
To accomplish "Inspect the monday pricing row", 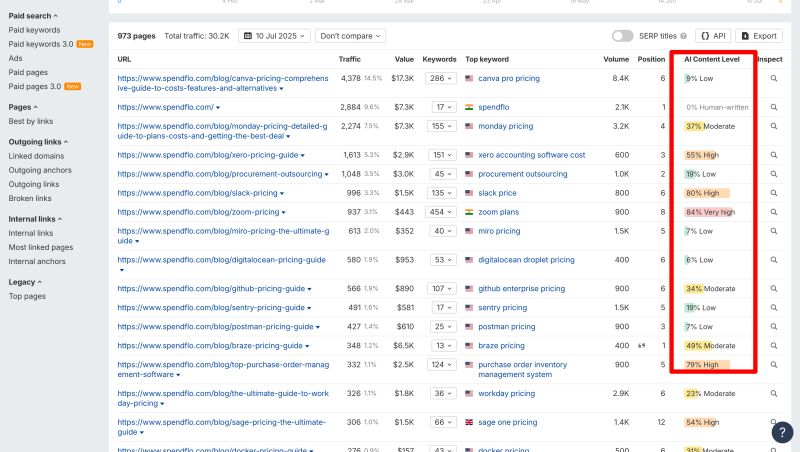I will point(773,126).
